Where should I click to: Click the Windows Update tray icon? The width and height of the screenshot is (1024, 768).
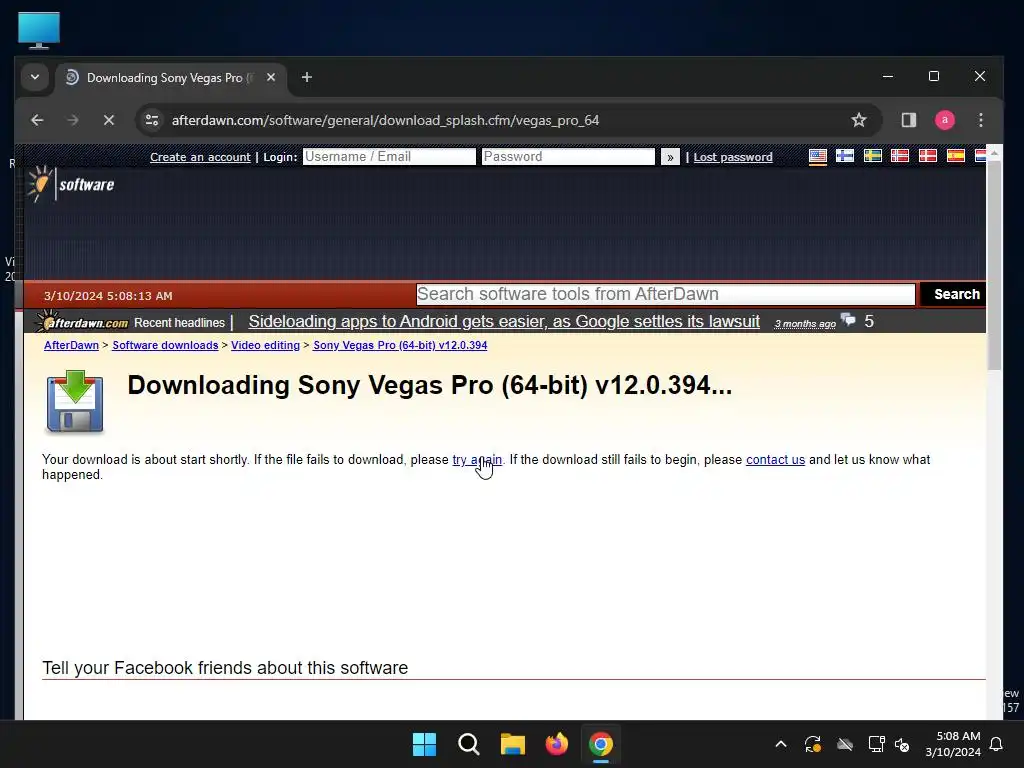click(x=813, y=744)
